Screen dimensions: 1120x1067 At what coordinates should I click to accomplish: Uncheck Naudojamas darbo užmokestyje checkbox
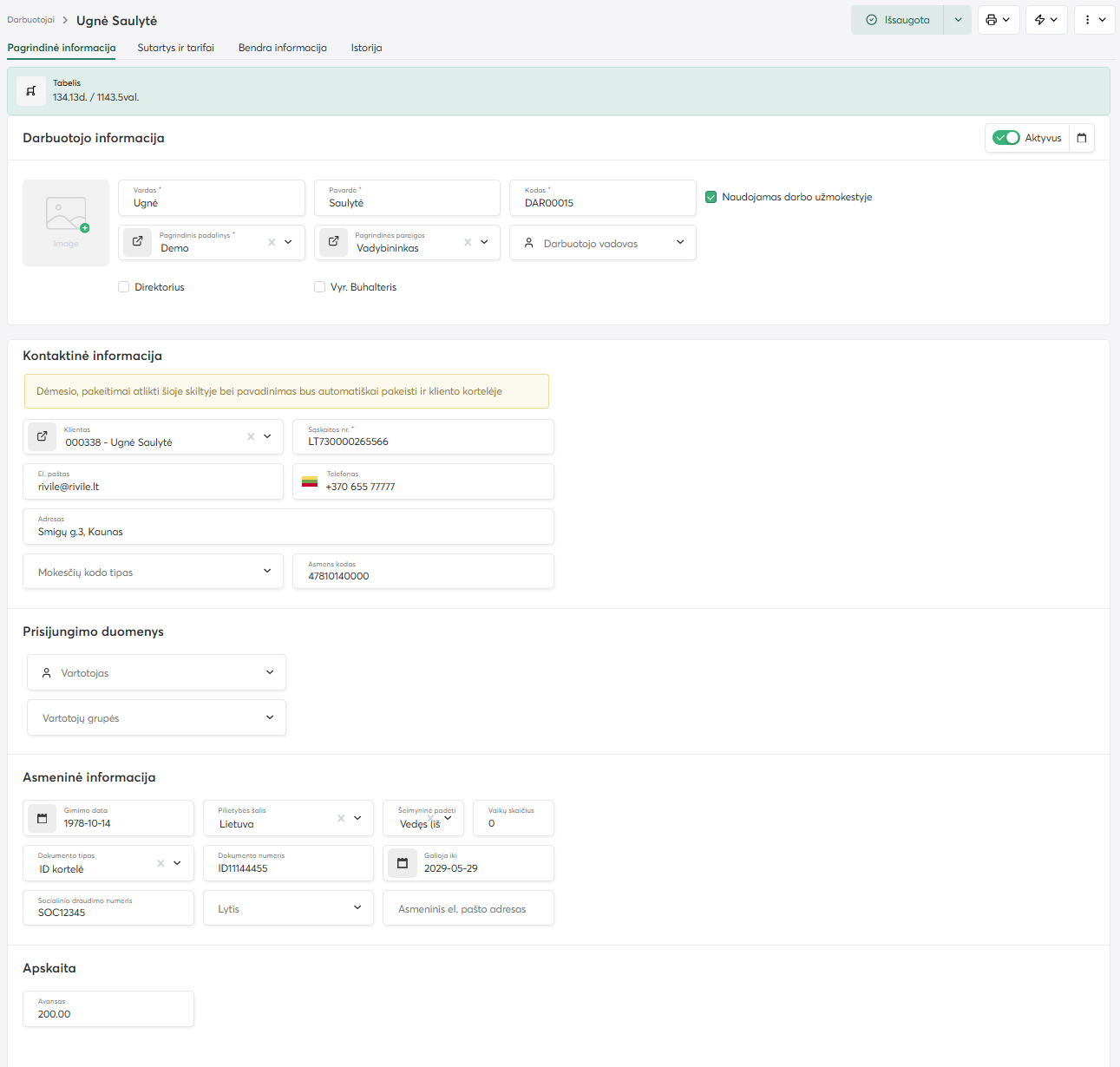tap(711, 197)
